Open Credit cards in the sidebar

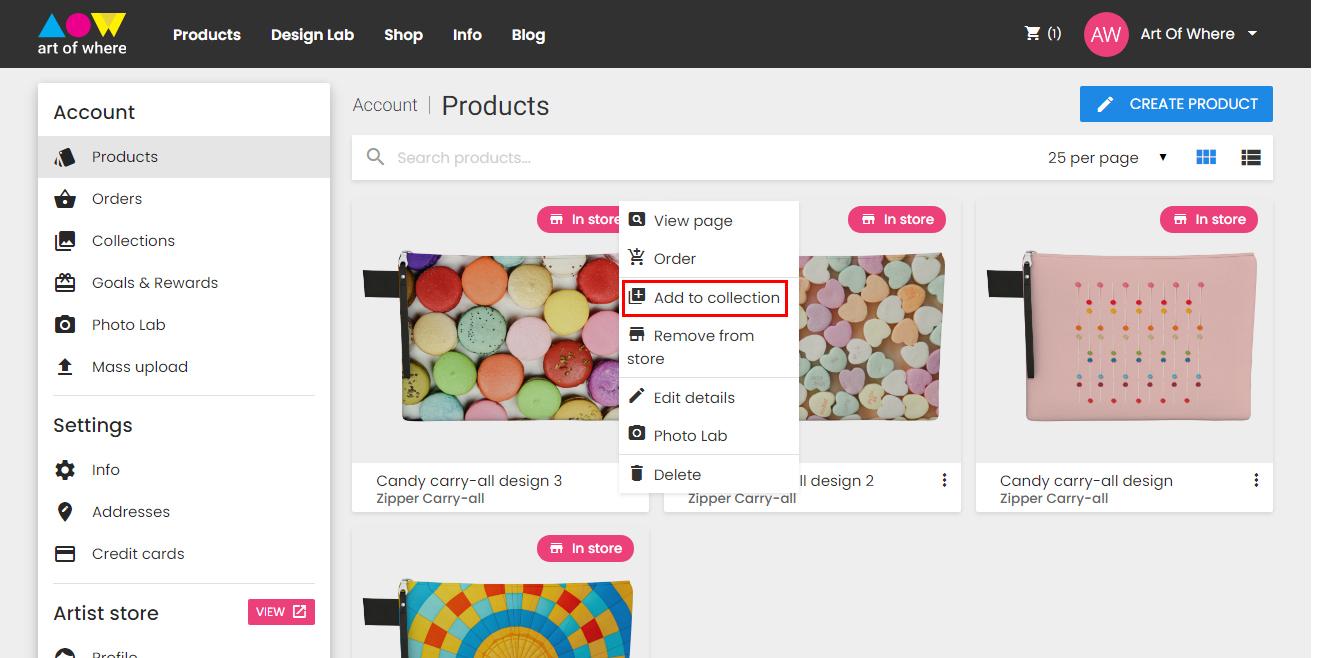coord(184,554)
